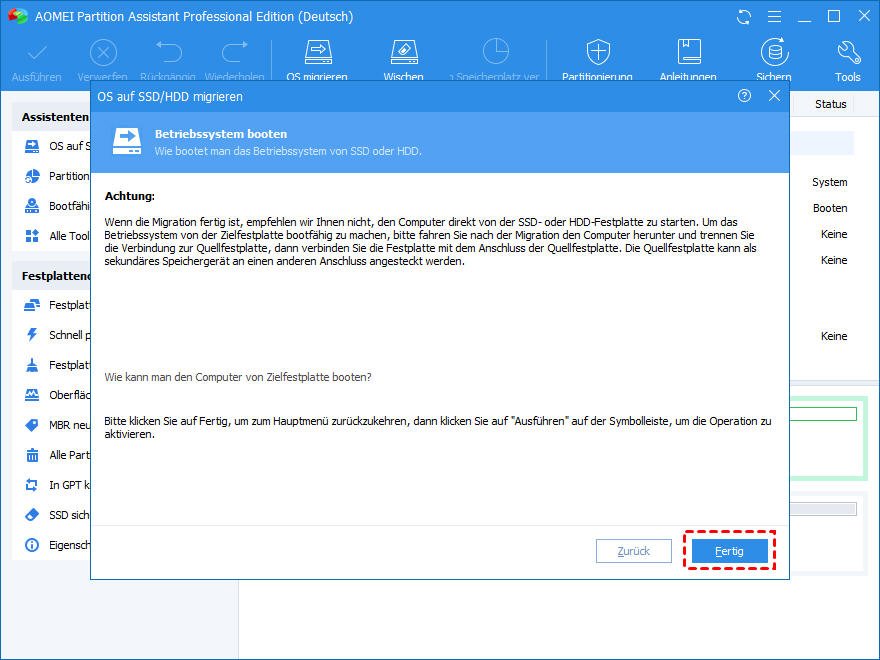Click the first Festplatte sidebar icon under Festplattenoperationen
The image size is (880, 660).
(32, 305)
